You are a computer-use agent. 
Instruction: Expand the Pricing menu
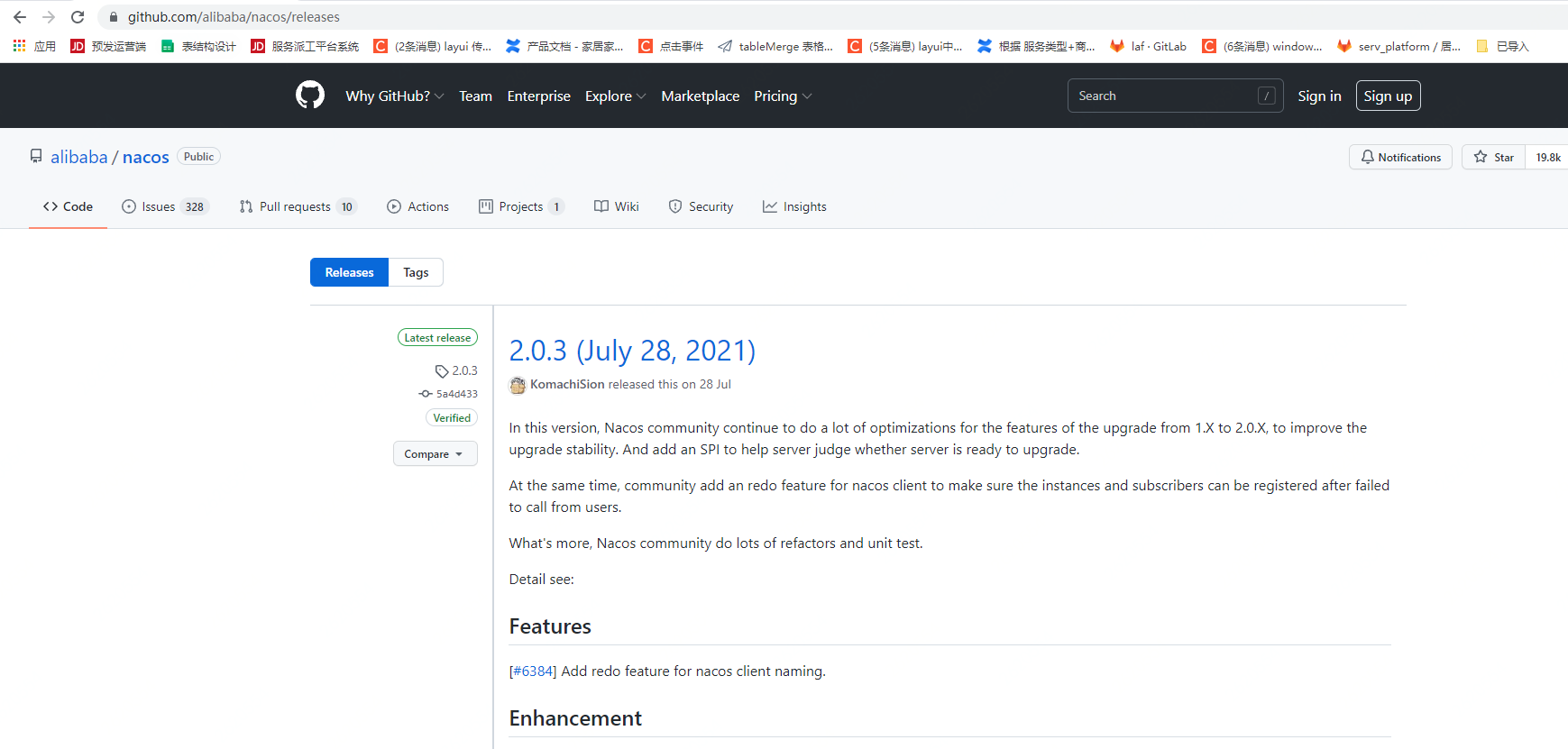pyautogui.click(x=783, y=96)
